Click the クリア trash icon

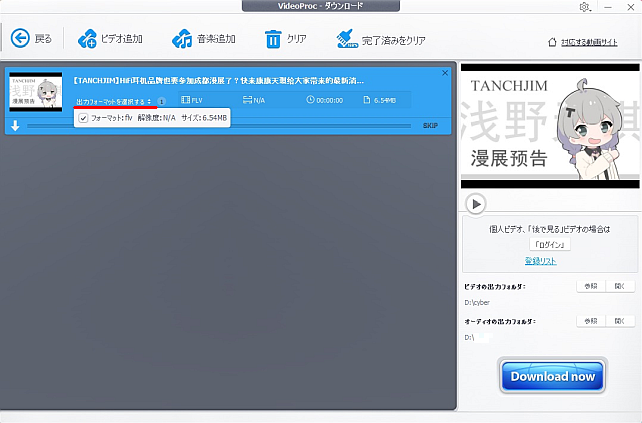[273, 39]
